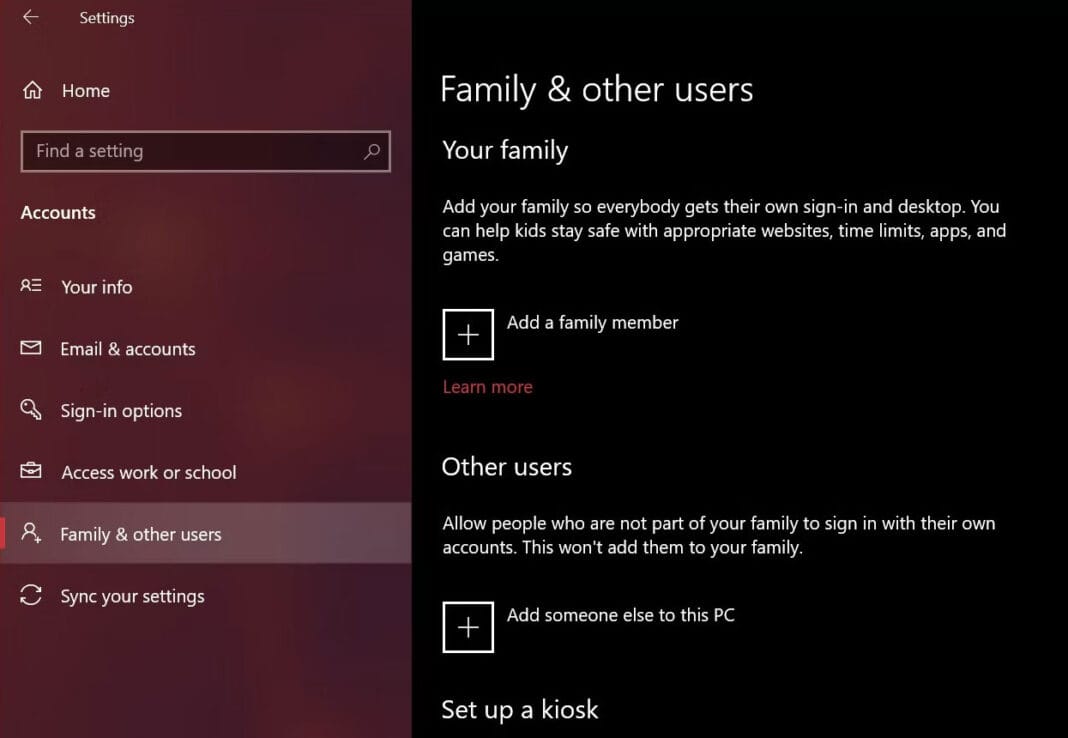This screenshot has width=1068, height=738.
Task: Navigate to Your info in the sidebar
Action: coord(97,287)
